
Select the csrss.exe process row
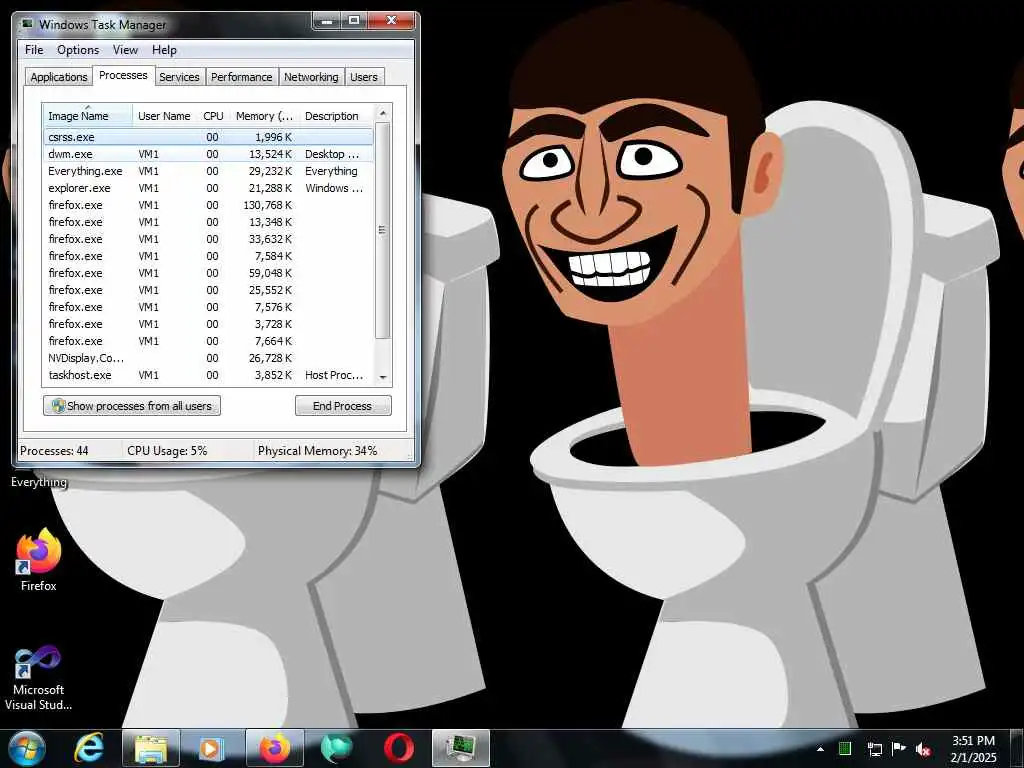pos(208,137)
